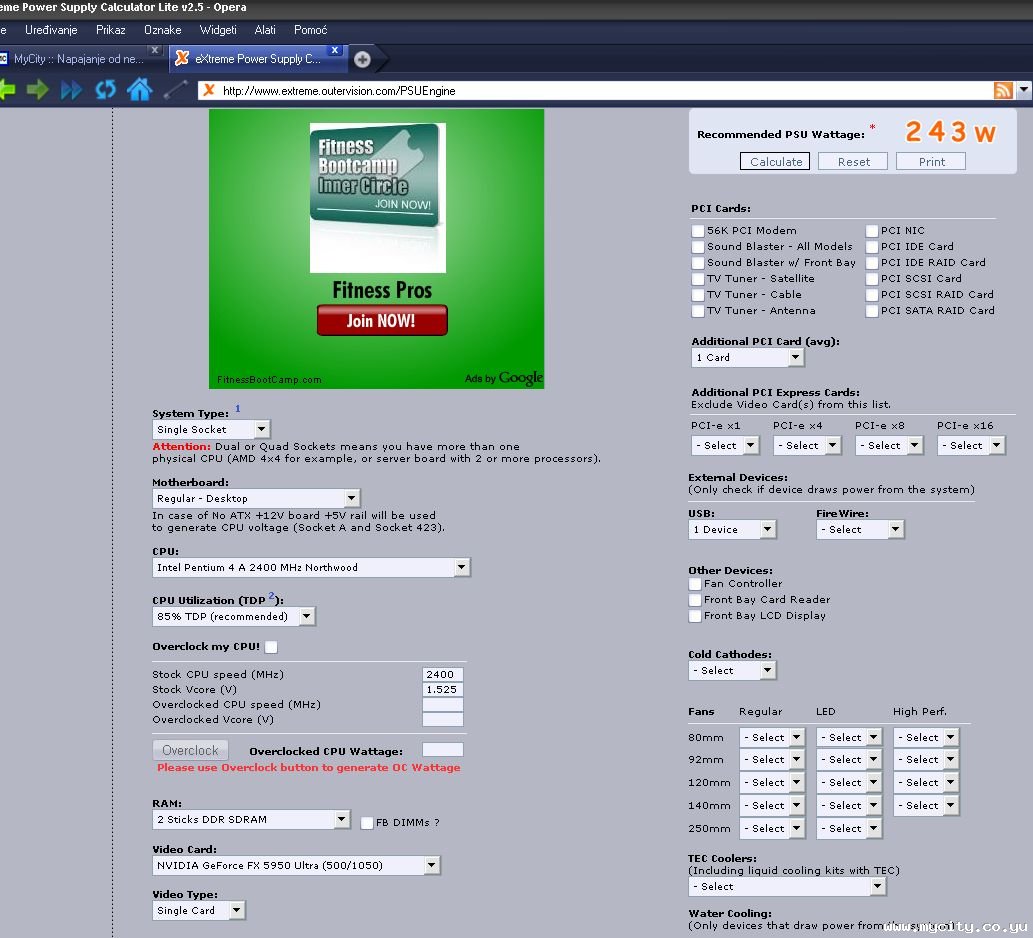
Task: Click Overclocked CPU speed field
Action: click(443, 705)
